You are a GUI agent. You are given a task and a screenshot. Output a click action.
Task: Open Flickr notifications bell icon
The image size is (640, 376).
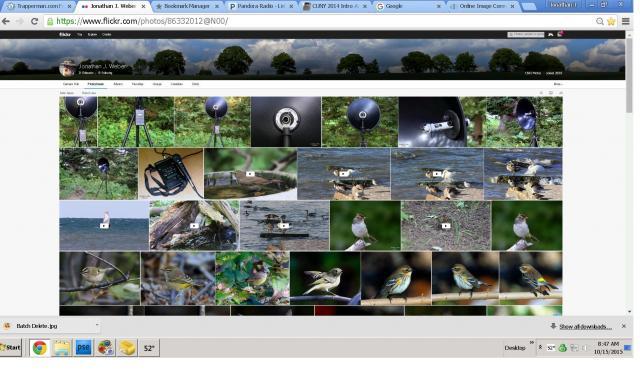(560, 35)
